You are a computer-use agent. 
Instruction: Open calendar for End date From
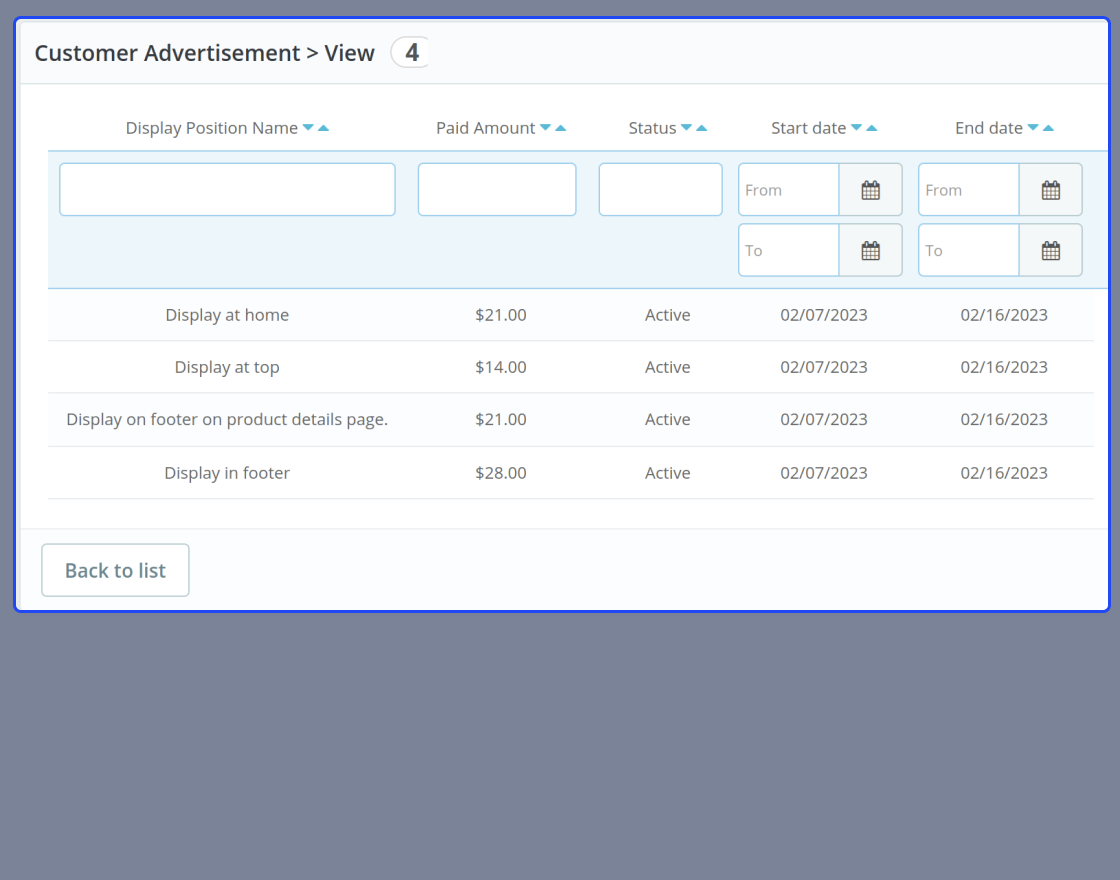(1051, 190)
